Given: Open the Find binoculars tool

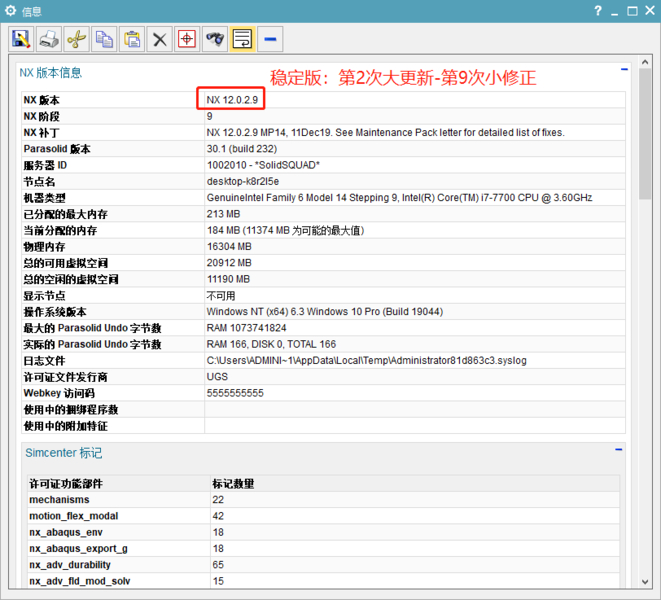Looking at the screenshot, I should 215,39.
